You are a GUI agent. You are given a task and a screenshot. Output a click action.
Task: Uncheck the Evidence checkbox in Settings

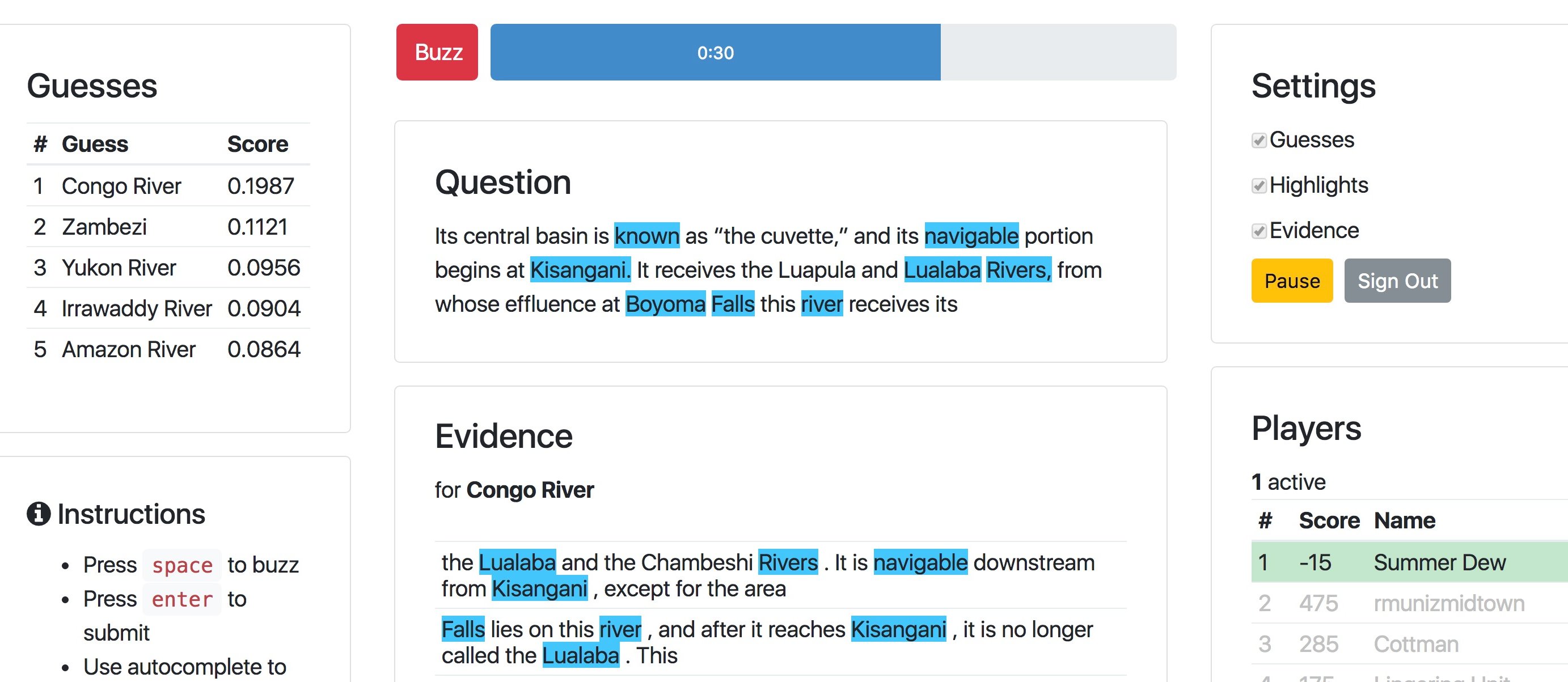(1259, 231)
